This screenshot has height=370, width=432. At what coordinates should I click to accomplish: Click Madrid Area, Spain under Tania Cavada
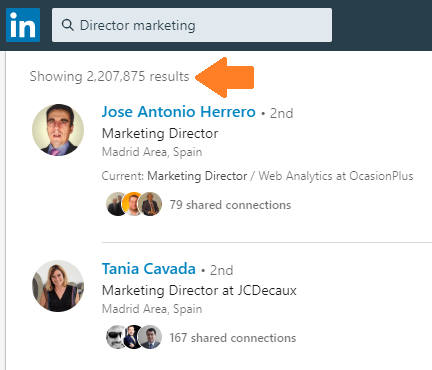pyautogui.click(x=152, y=309)
